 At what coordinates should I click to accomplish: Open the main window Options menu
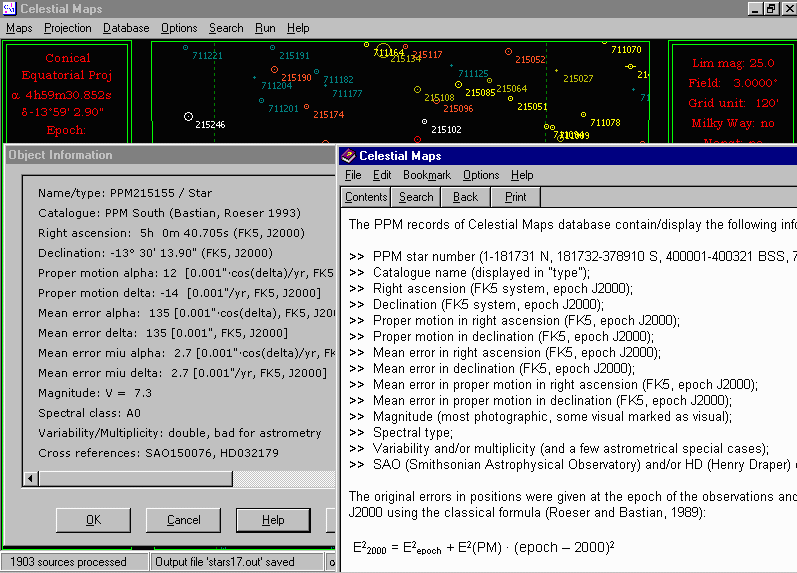point(179,28)
